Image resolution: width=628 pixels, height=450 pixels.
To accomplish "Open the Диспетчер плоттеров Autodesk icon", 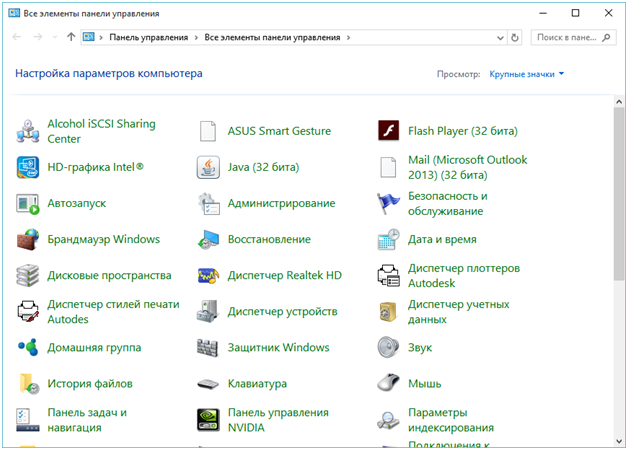I will (x=388, y=275).
